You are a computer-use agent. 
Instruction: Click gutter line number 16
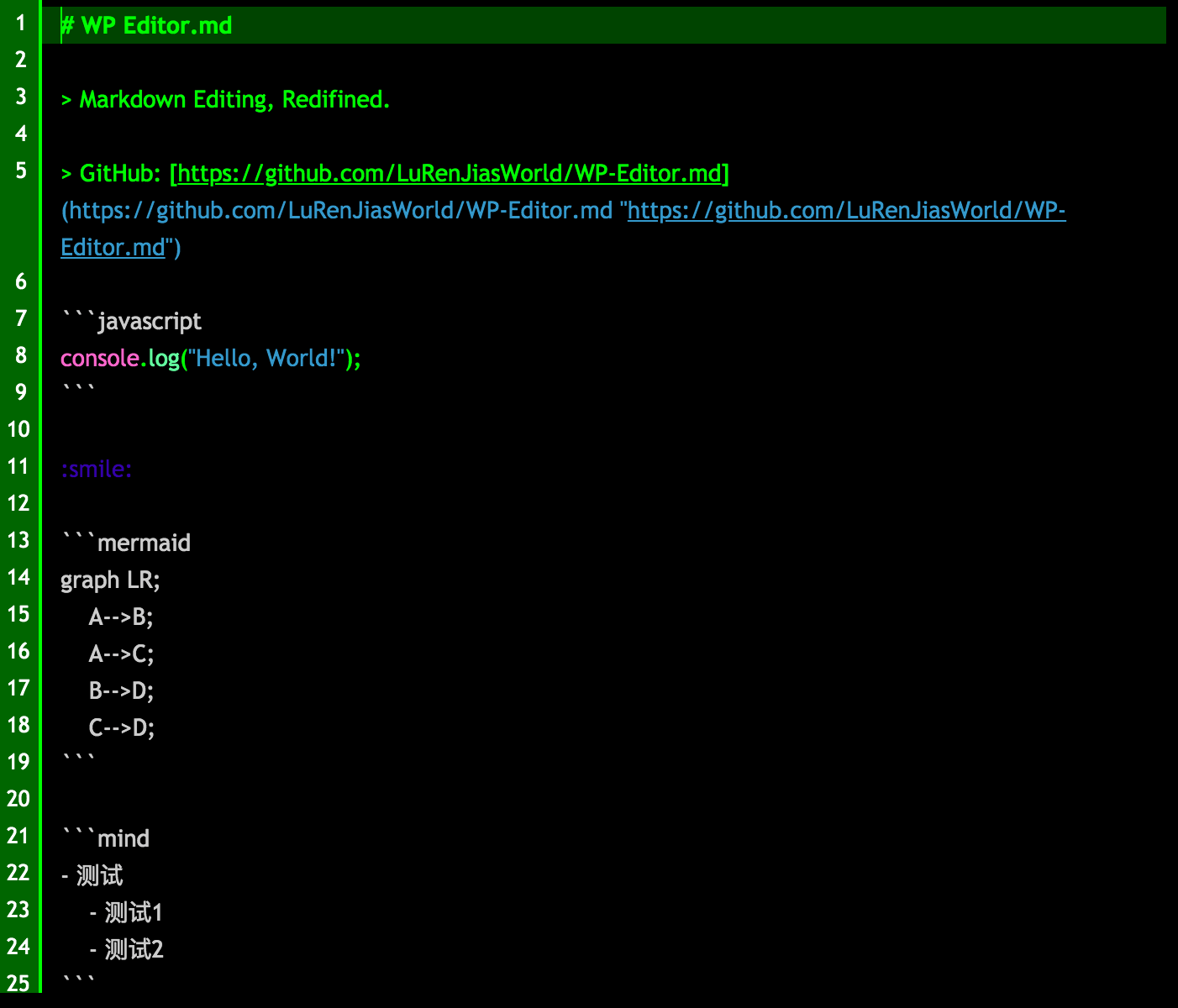pos(18,650)
